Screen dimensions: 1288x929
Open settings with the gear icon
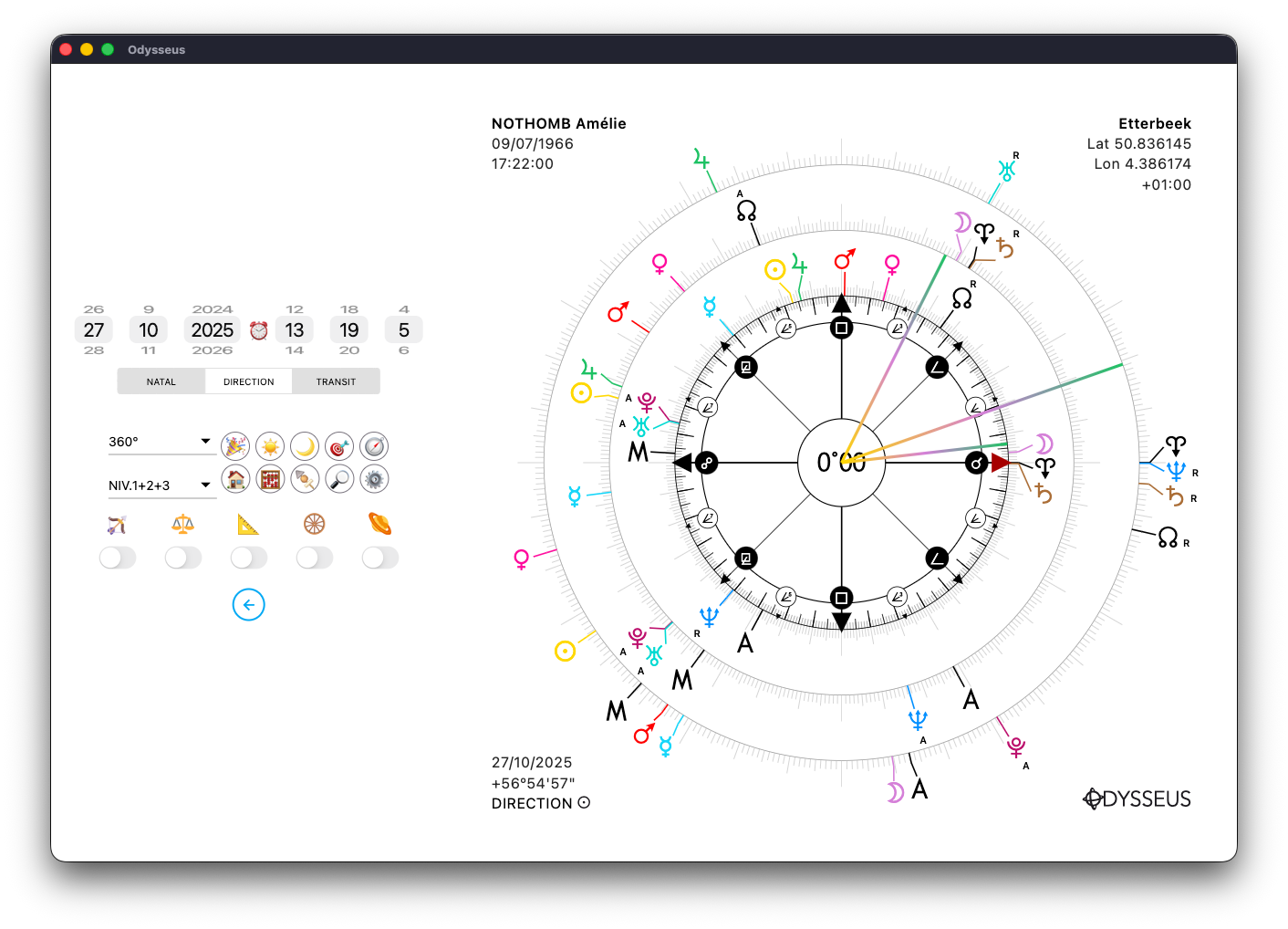[374, 478]
